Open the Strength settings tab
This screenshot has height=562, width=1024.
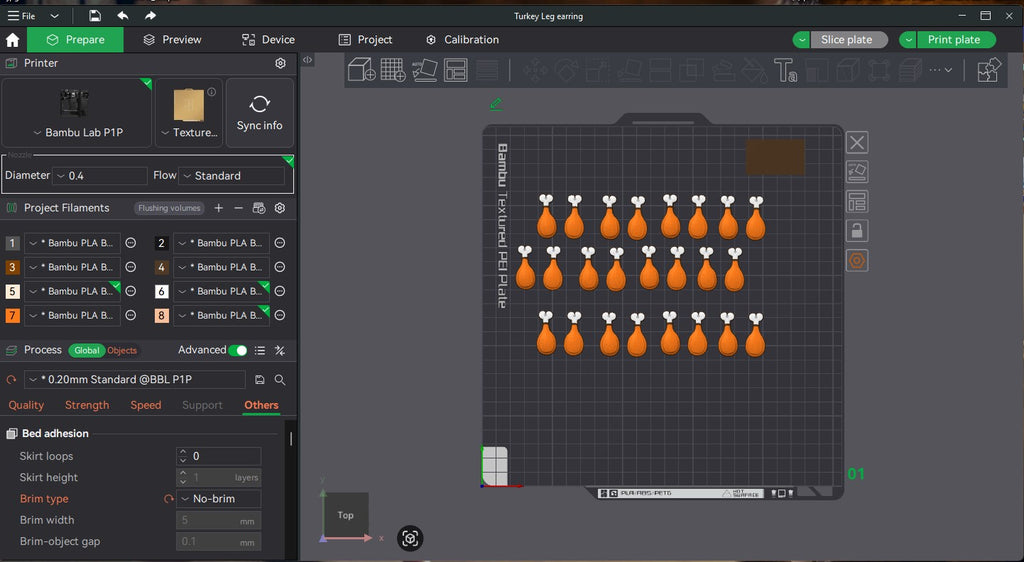click(87, 405)
